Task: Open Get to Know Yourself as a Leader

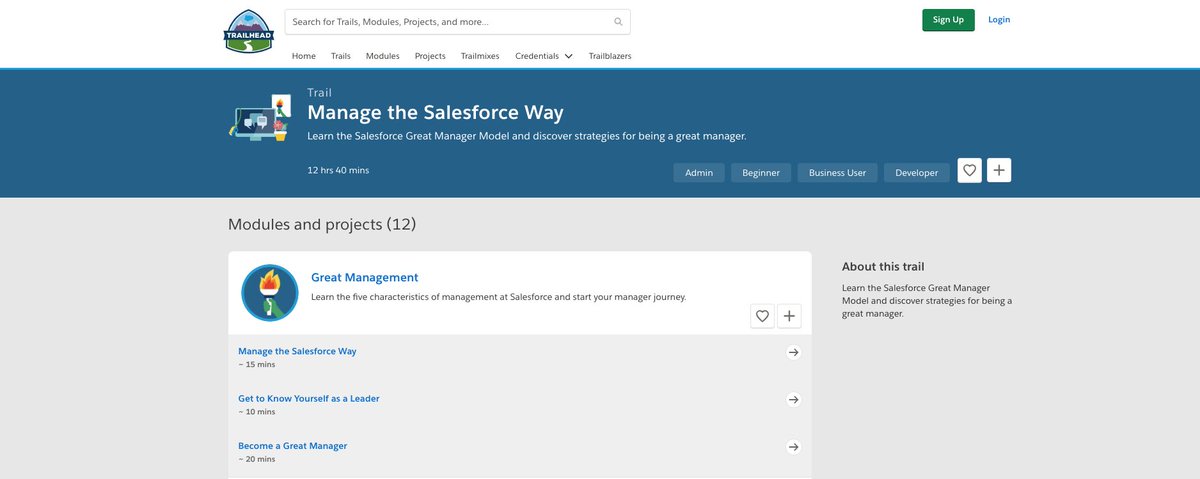Action: point(309,398)
